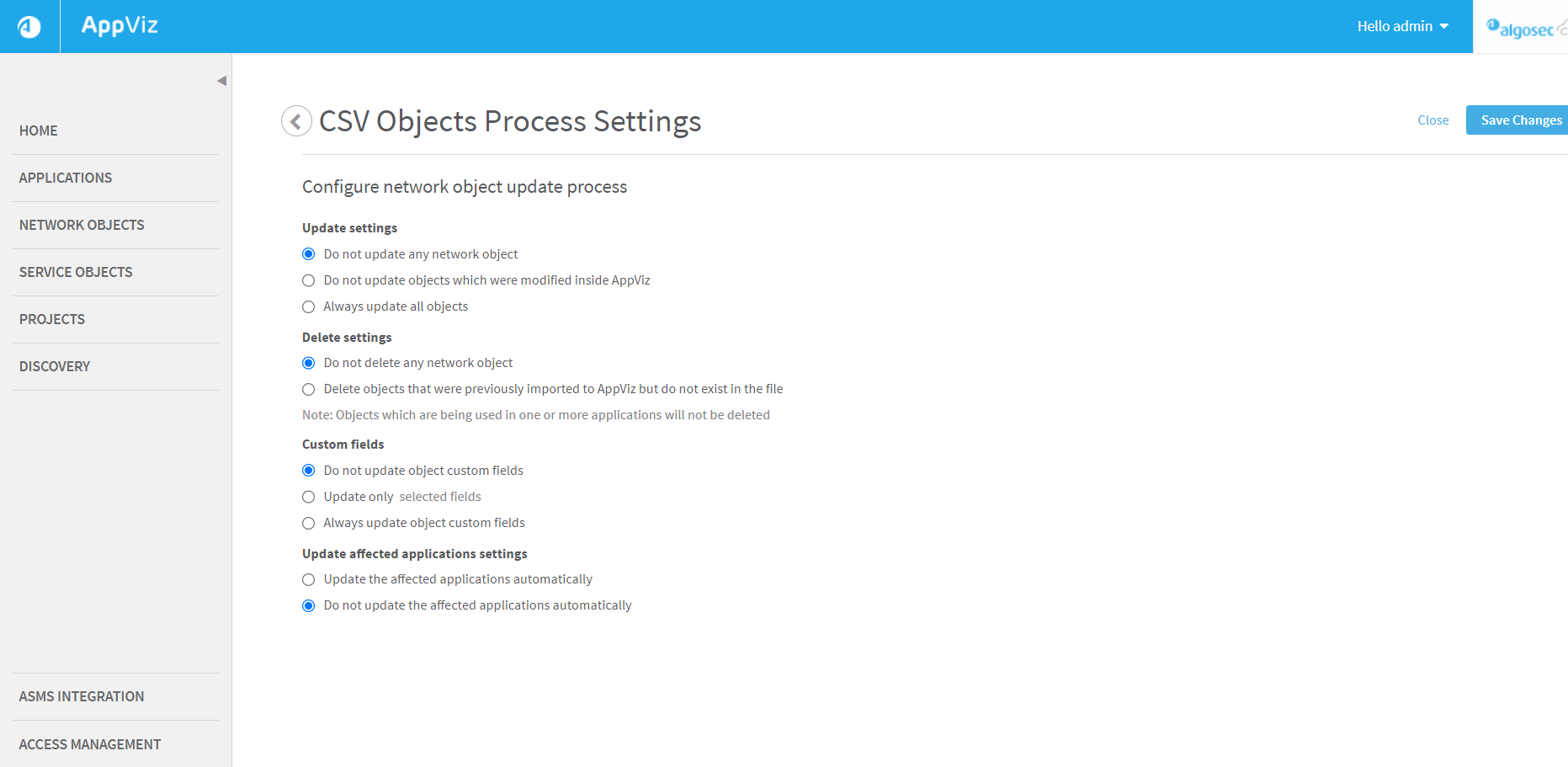
Task: Click the Close link
Action: 1432,120
